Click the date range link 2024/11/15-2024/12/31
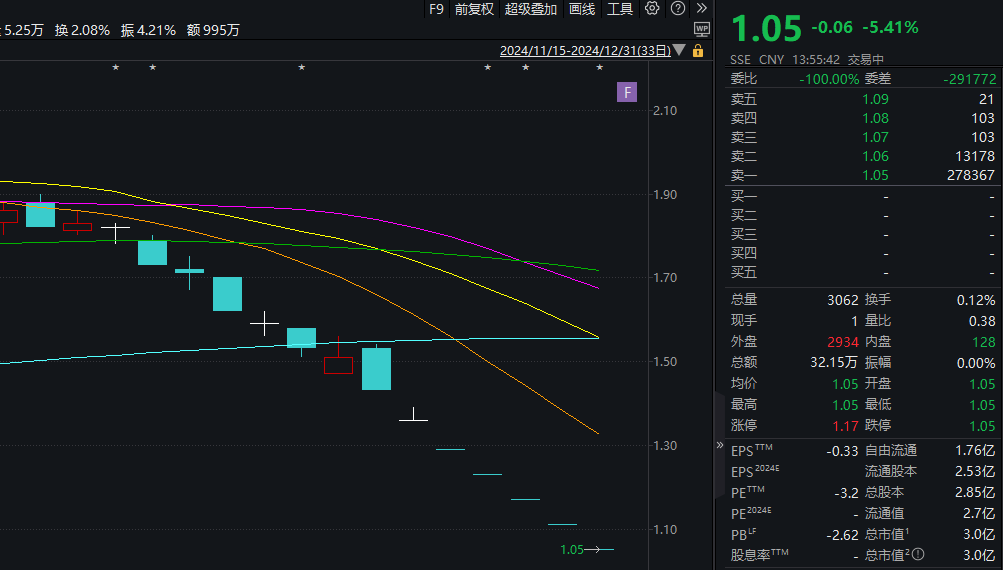The width and height of the screenshot is (1003, 570). coord(585,51)
